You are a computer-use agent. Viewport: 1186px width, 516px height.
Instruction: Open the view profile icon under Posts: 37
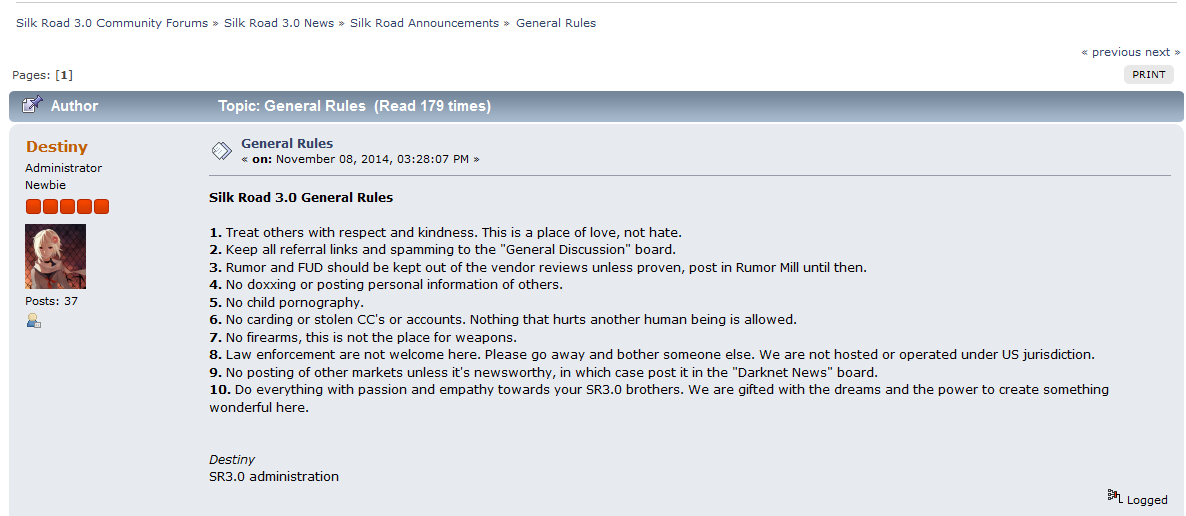33,321
